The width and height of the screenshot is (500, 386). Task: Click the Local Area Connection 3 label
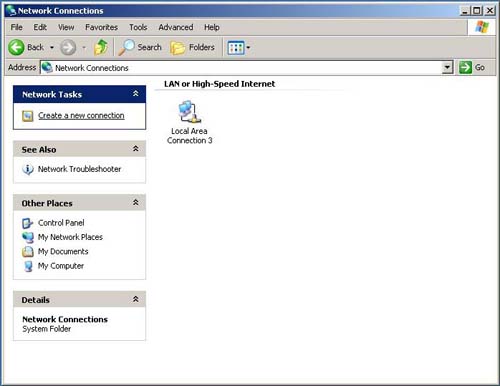(x=189, y=136)
